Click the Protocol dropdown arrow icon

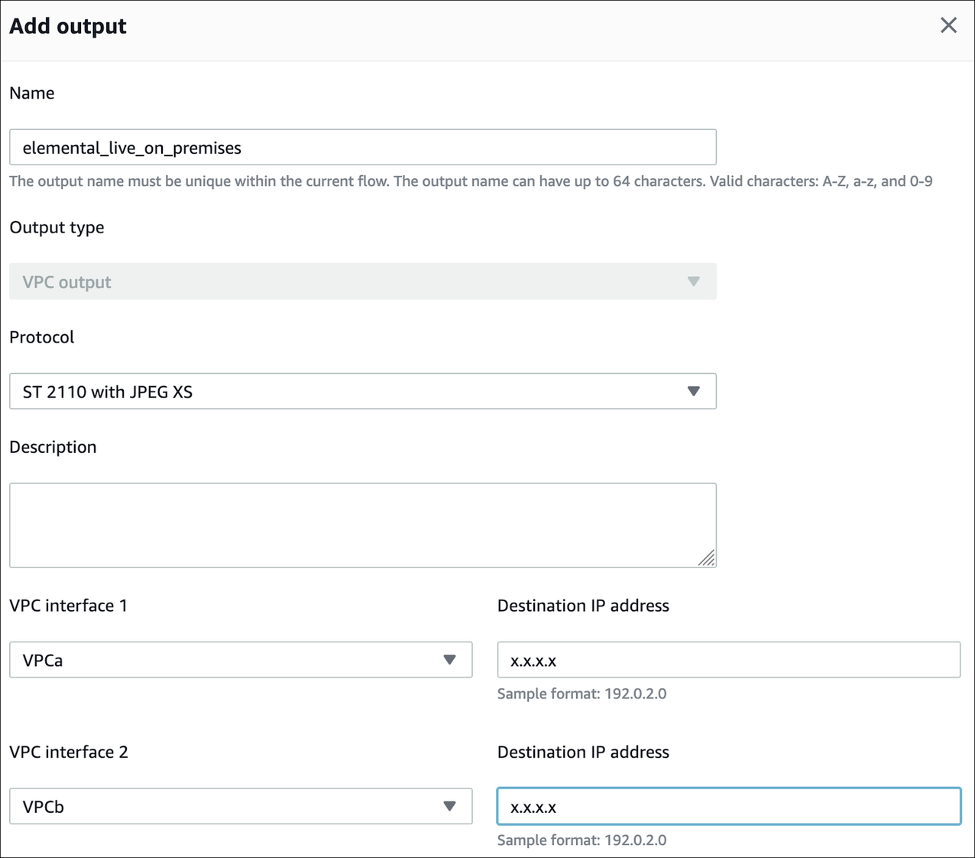694,392
